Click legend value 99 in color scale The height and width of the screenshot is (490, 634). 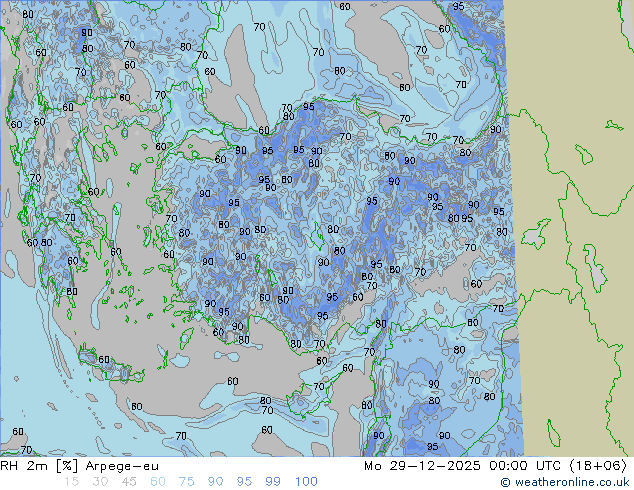273,482
